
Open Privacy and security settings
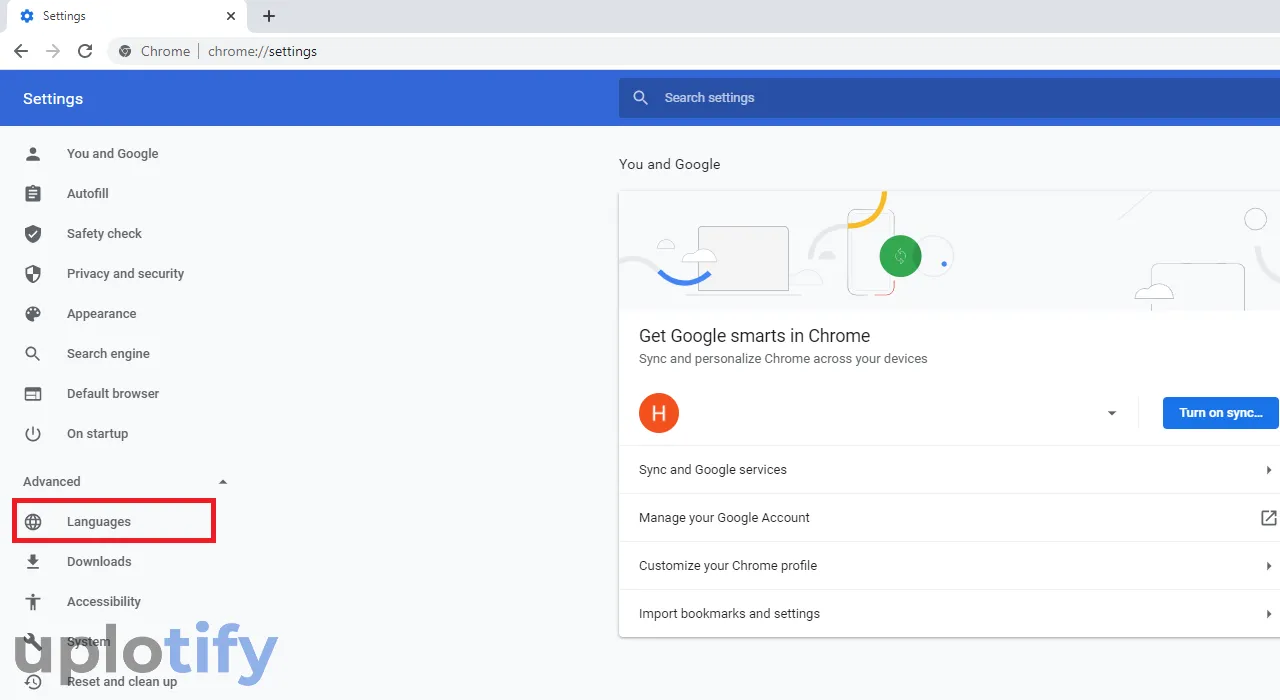[125, 274]
